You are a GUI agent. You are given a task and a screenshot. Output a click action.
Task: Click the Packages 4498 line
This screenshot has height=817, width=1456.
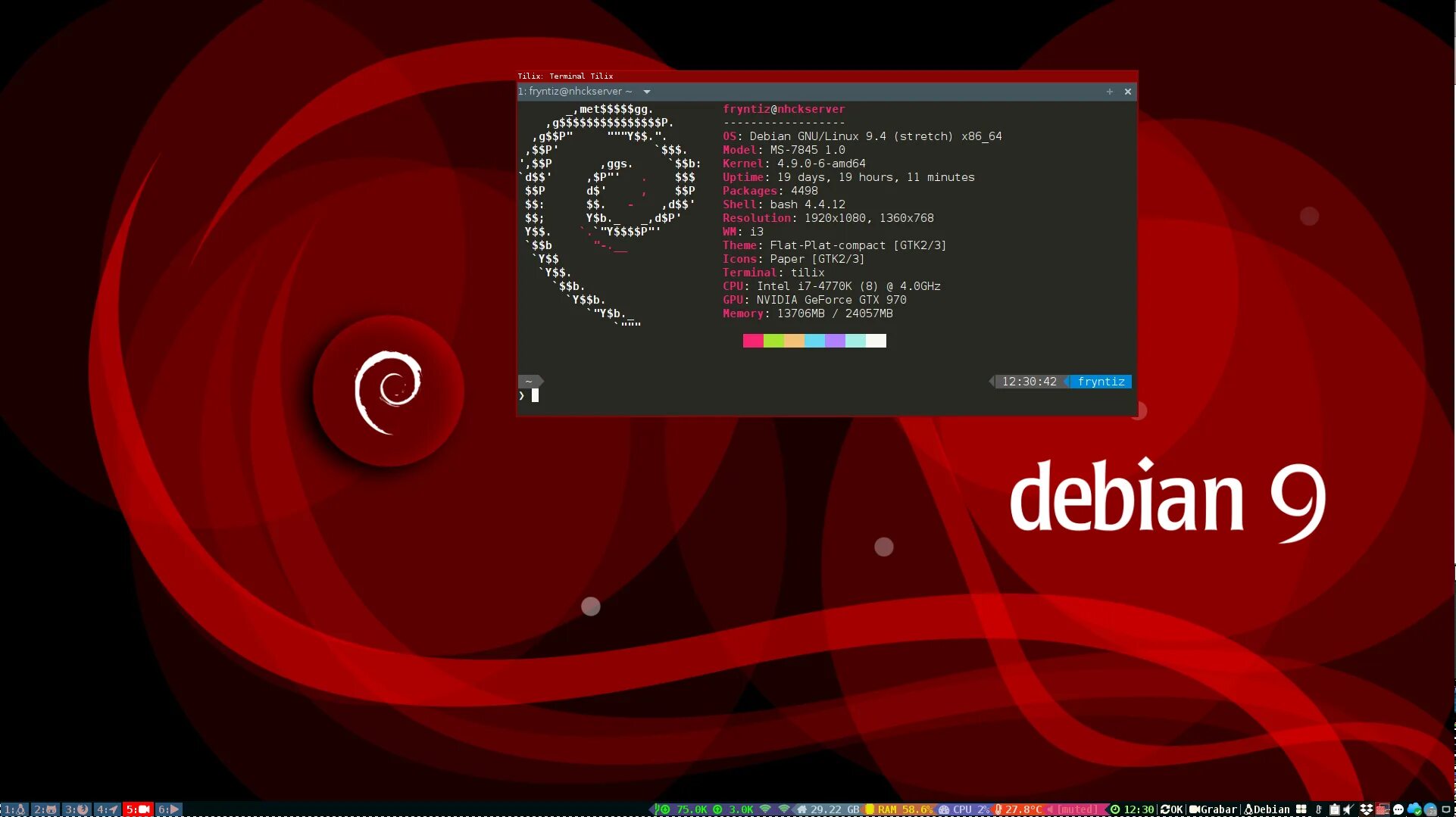pos(770,191)
